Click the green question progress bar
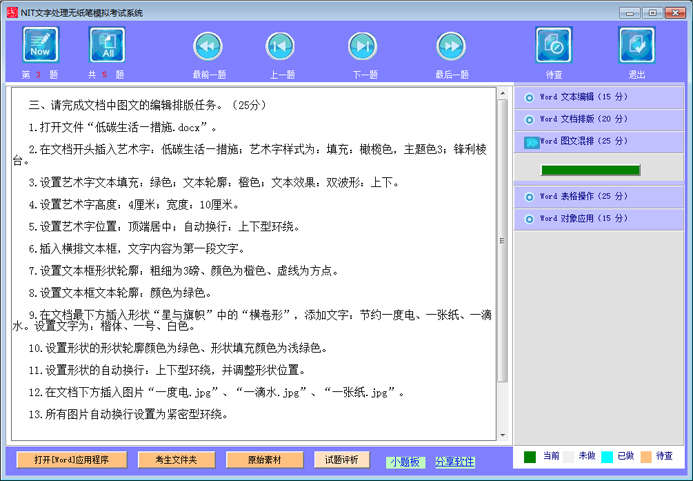 pyautogui.click(x=589, y=170)
